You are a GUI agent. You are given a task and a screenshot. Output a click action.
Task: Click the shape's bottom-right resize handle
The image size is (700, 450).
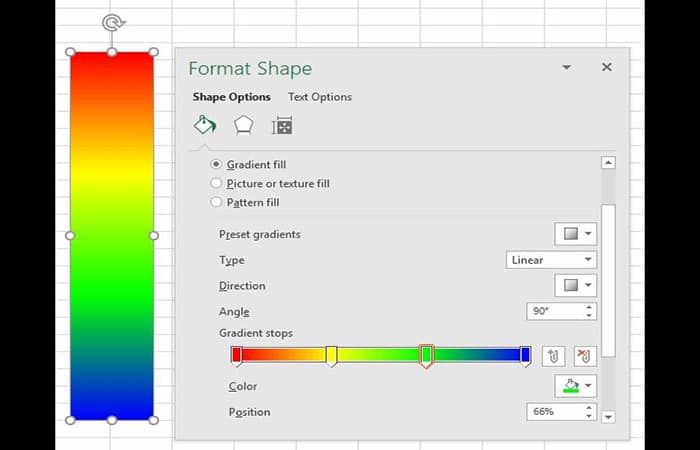click(x=154, y=420)
